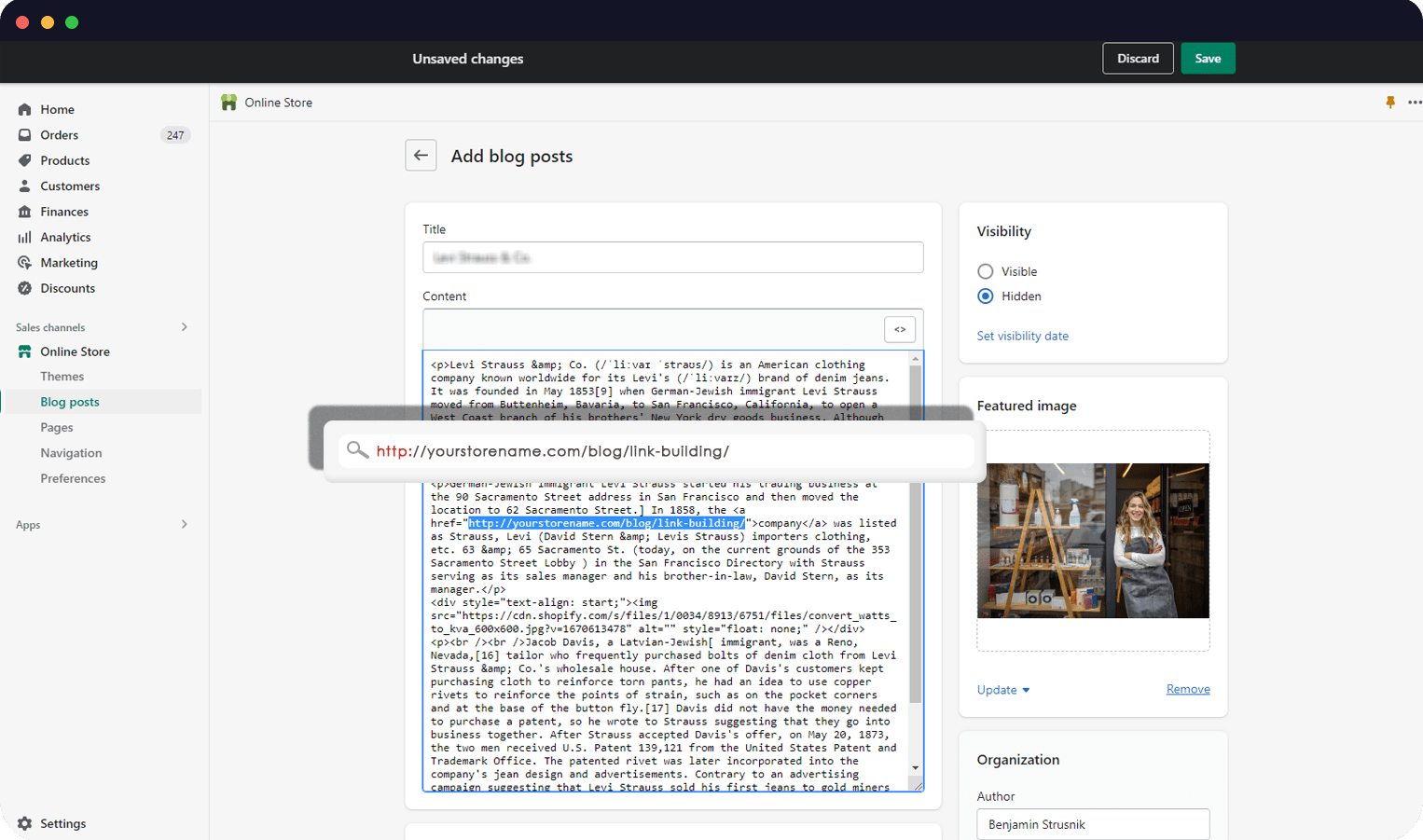Click the yellow minimize window button
Image resolution: width=1423 pixels, height=840 pixels.
48,22
